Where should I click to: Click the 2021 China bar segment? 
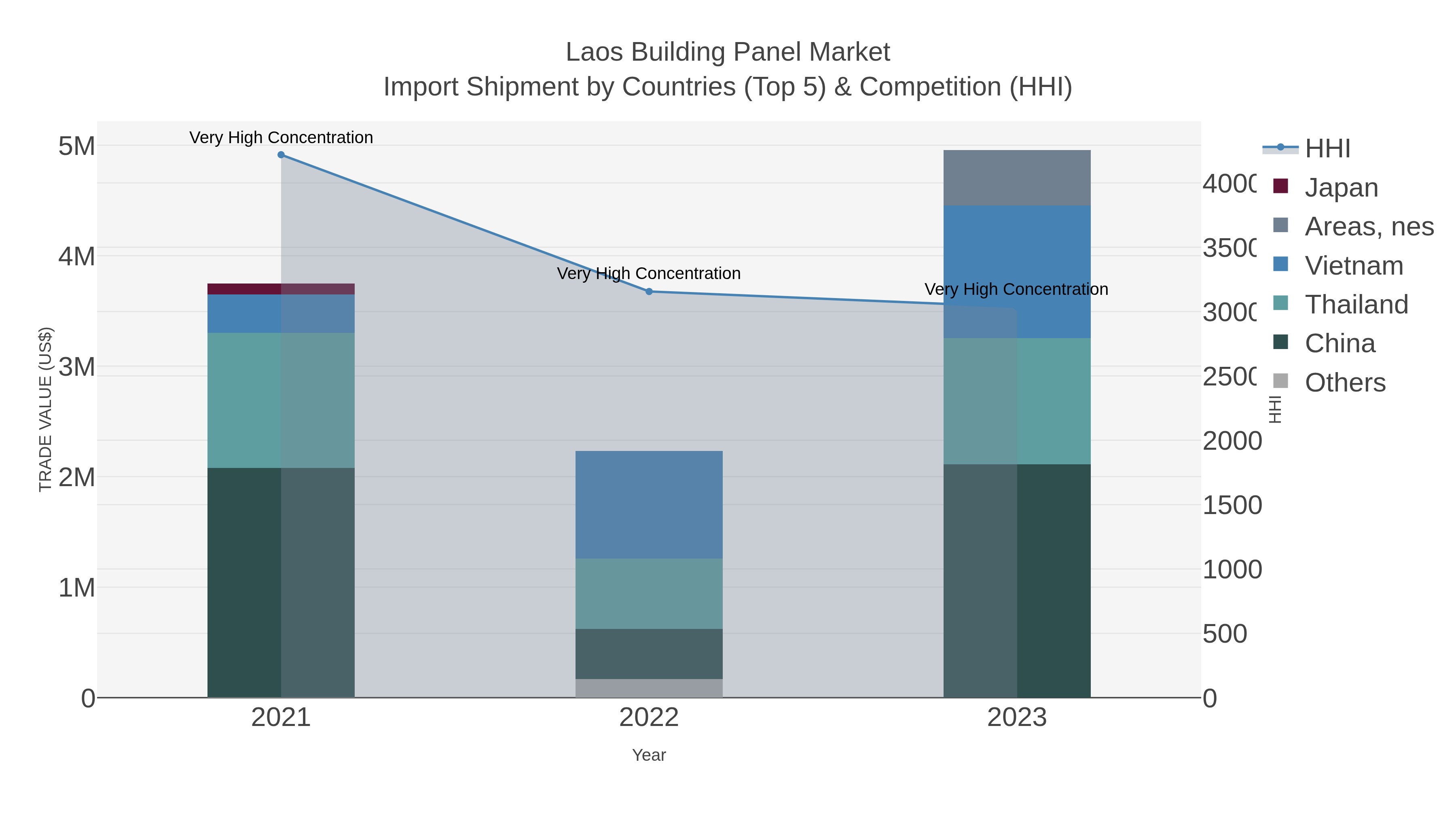[281, 583]
